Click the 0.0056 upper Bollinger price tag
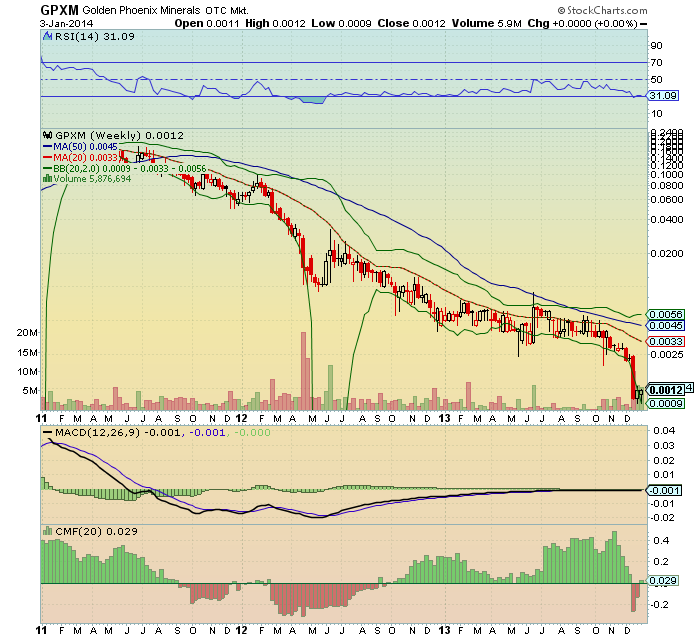The height and width of the screenshot is (639, 700). click(x=665, y=315)
